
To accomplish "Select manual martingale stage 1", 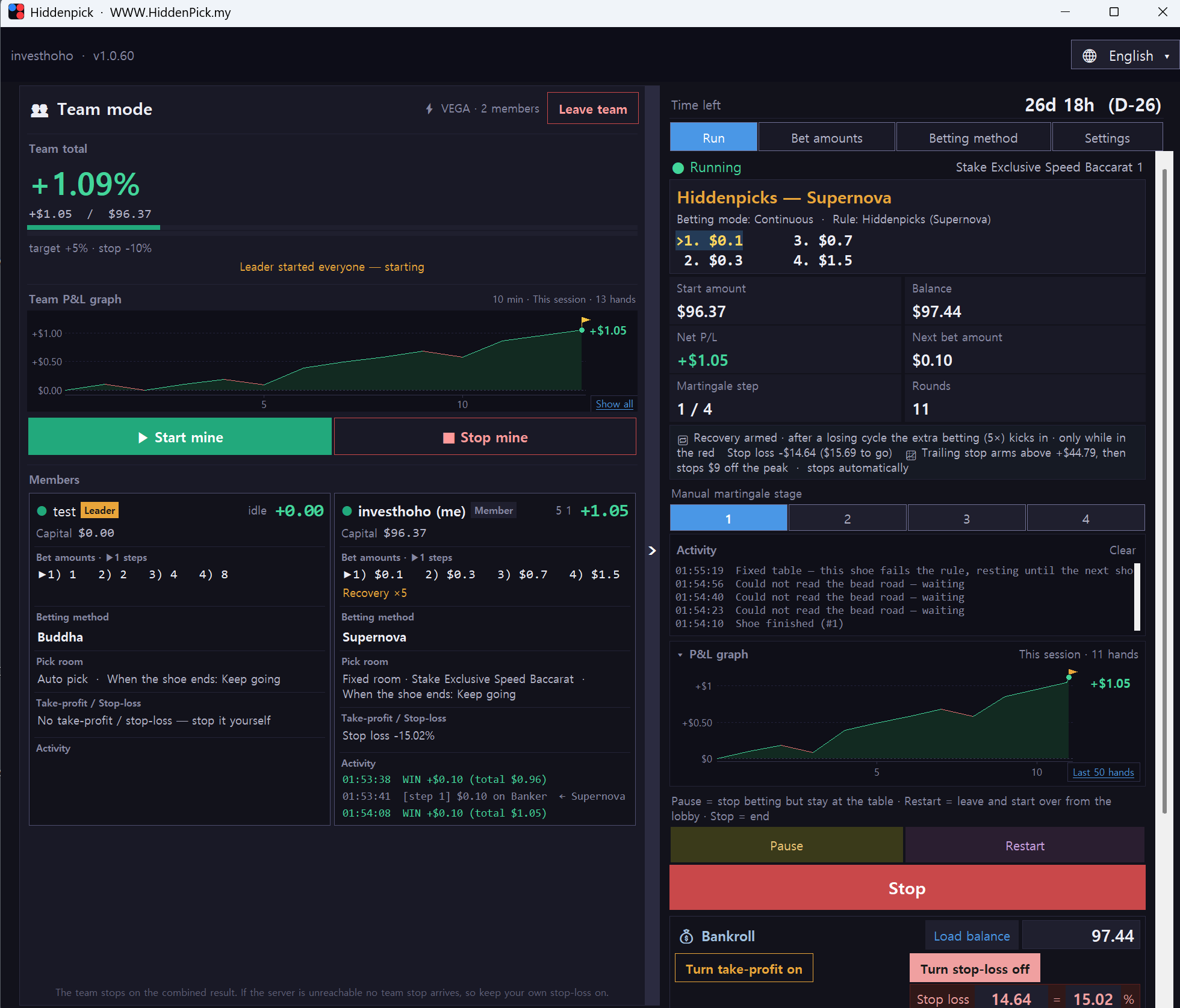I will [x=728, y=518].
